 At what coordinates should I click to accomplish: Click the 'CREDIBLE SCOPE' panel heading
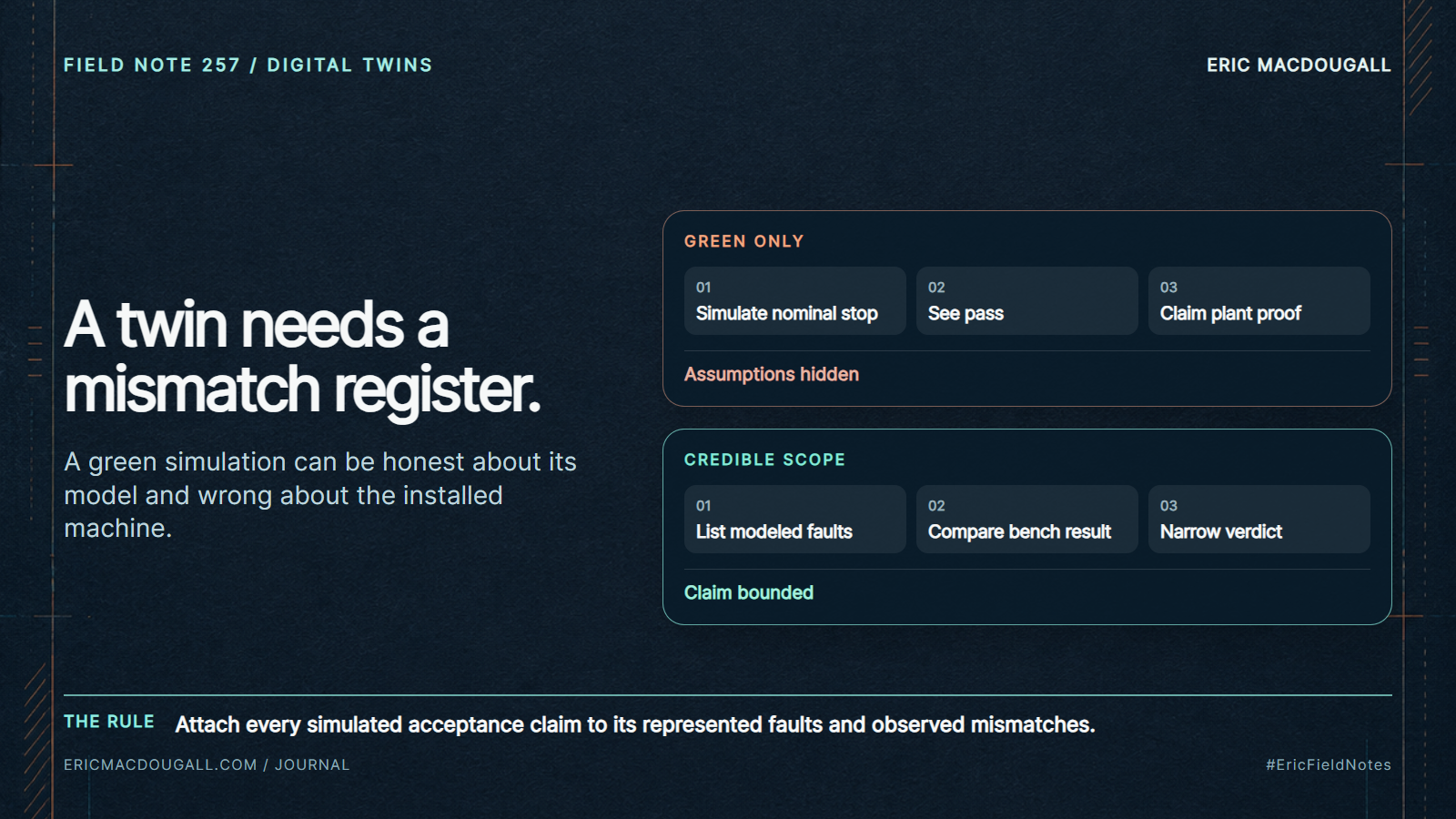pos(764,460)
